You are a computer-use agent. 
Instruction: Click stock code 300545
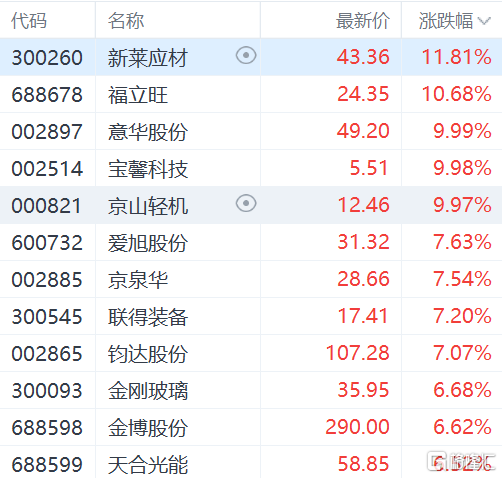pyautogui.click(x=47, y=317)
